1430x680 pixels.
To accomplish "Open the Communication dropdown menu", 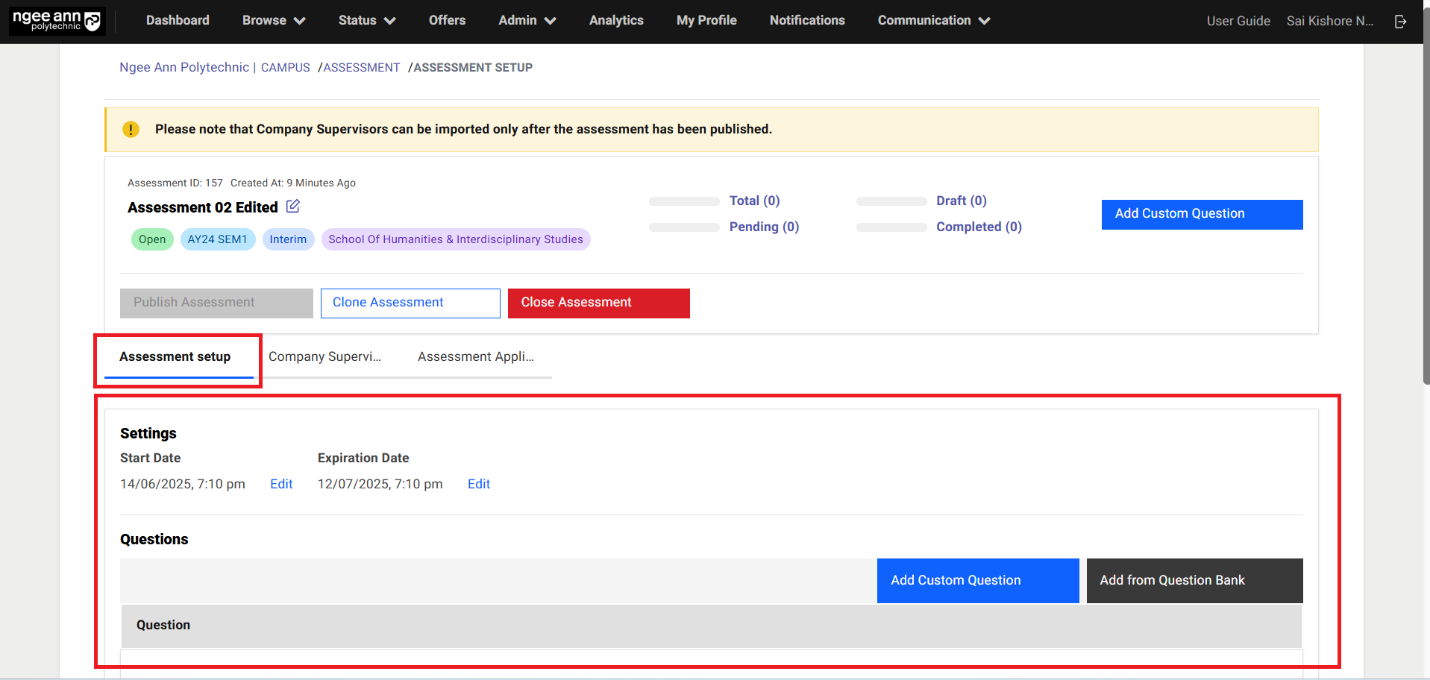I will pos(933,21).
